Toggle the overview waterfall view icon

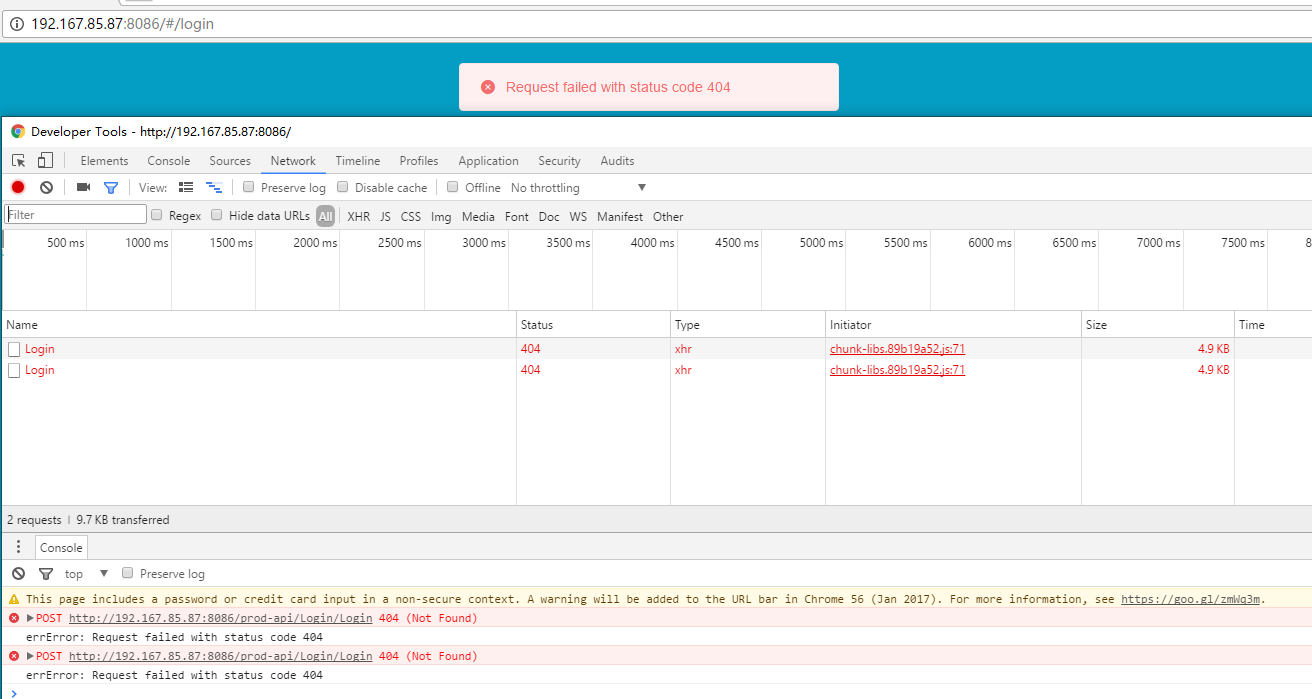[x=214, y=187]
